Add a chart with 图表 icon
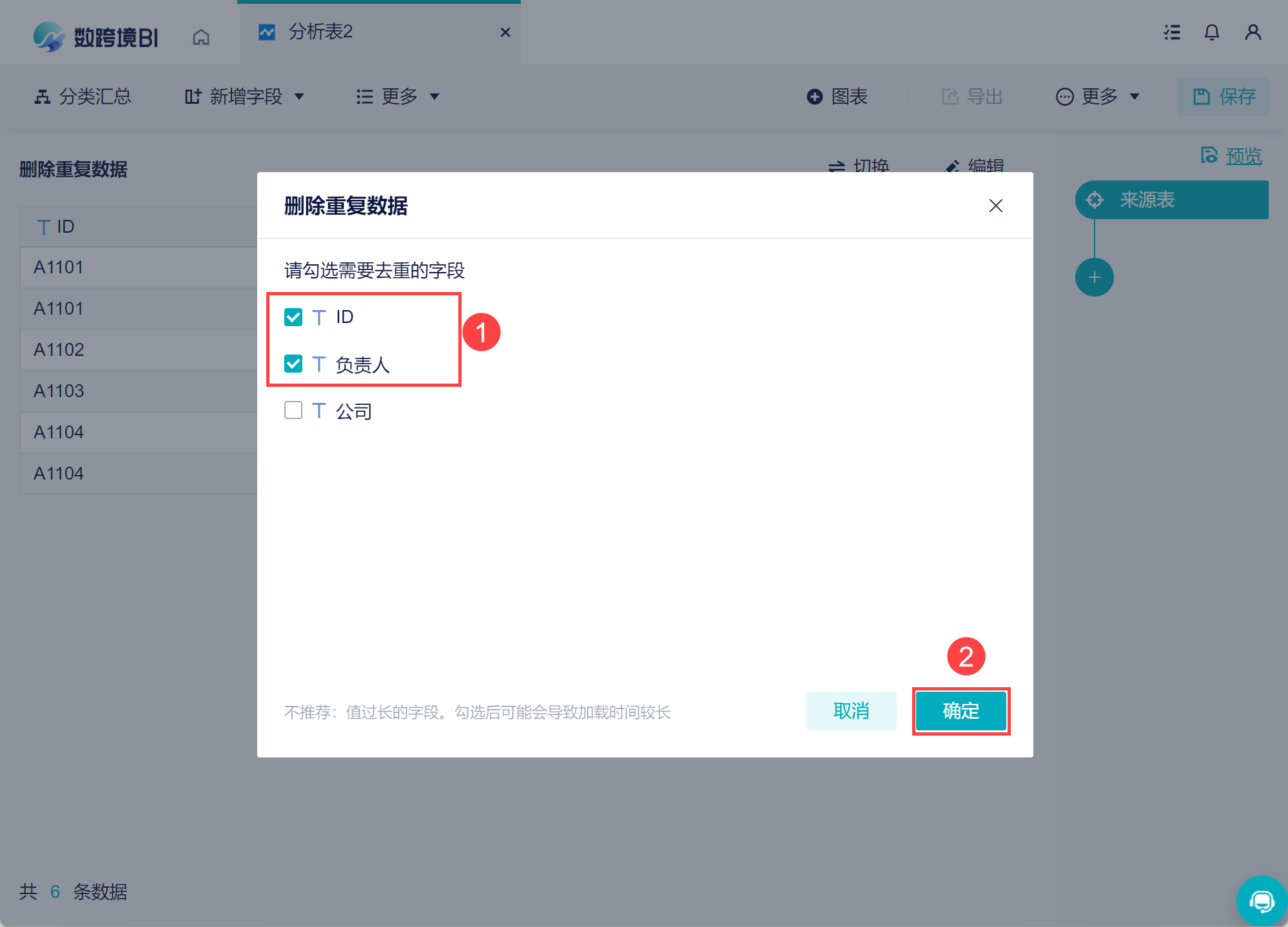 [815, 97]
